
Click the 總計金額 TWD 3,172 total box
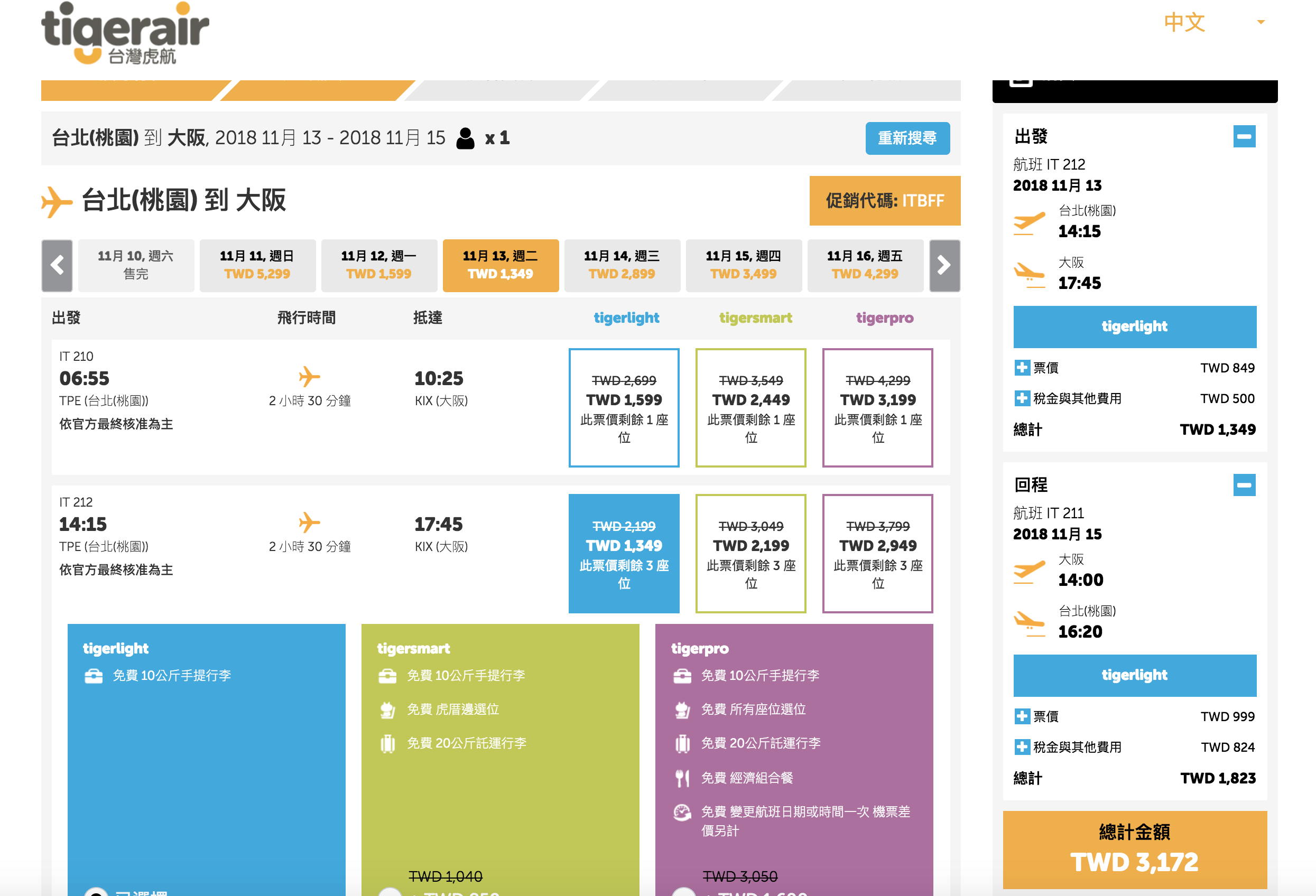click(x=1134, y=850)
